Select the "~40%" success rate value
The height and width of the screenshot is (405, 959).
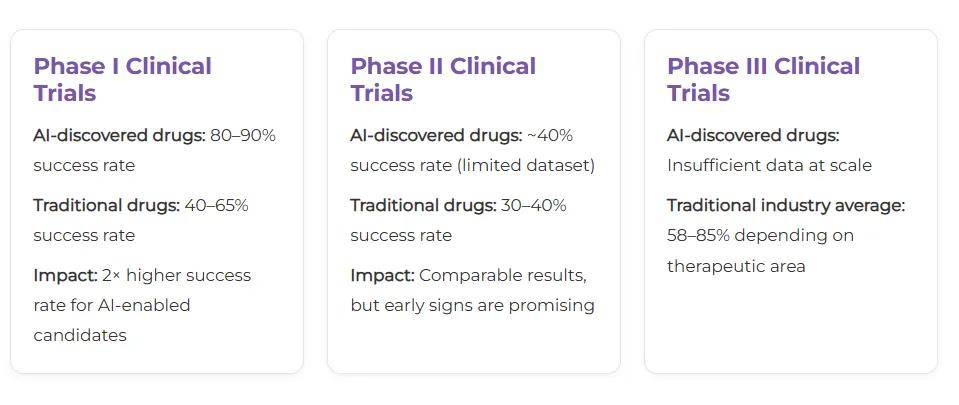click(550, 135)
